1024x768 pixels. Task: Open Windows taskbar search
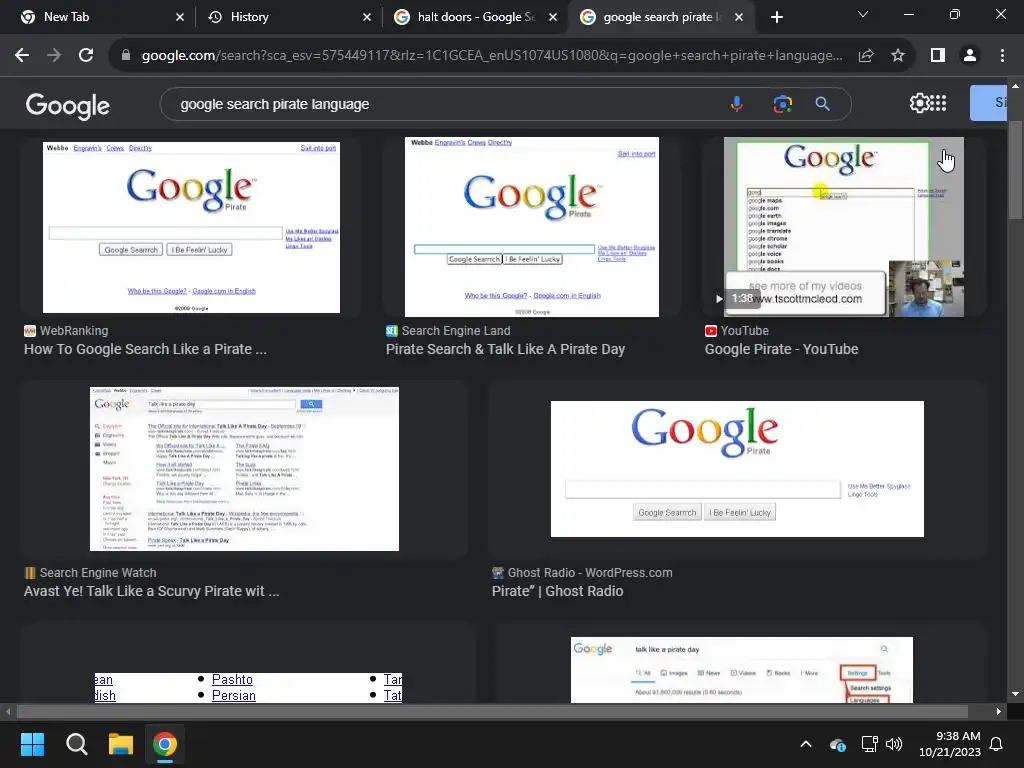(x=76, y=744)
